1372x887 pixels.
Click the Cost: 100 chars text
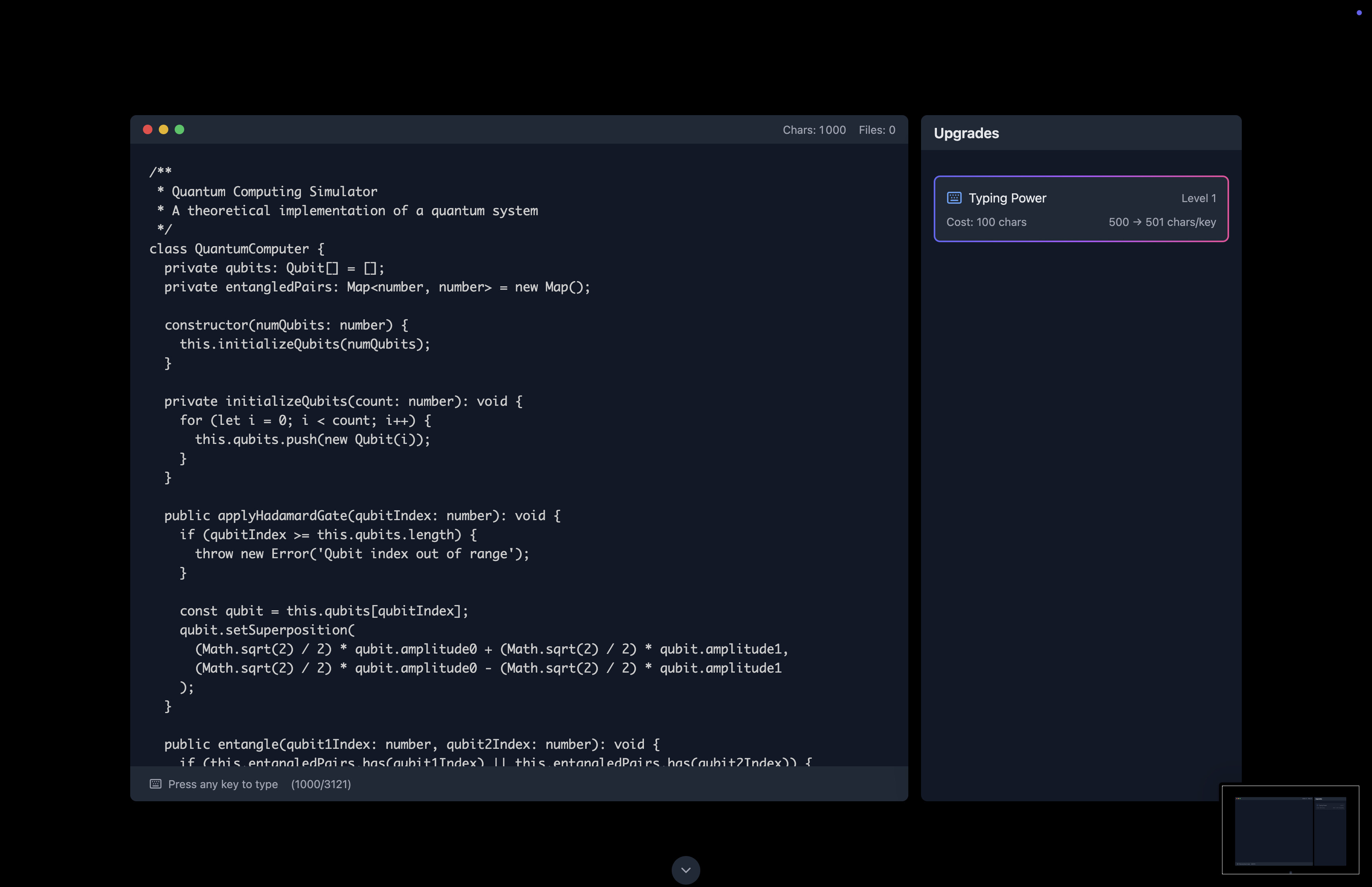[x=986, y=222]
